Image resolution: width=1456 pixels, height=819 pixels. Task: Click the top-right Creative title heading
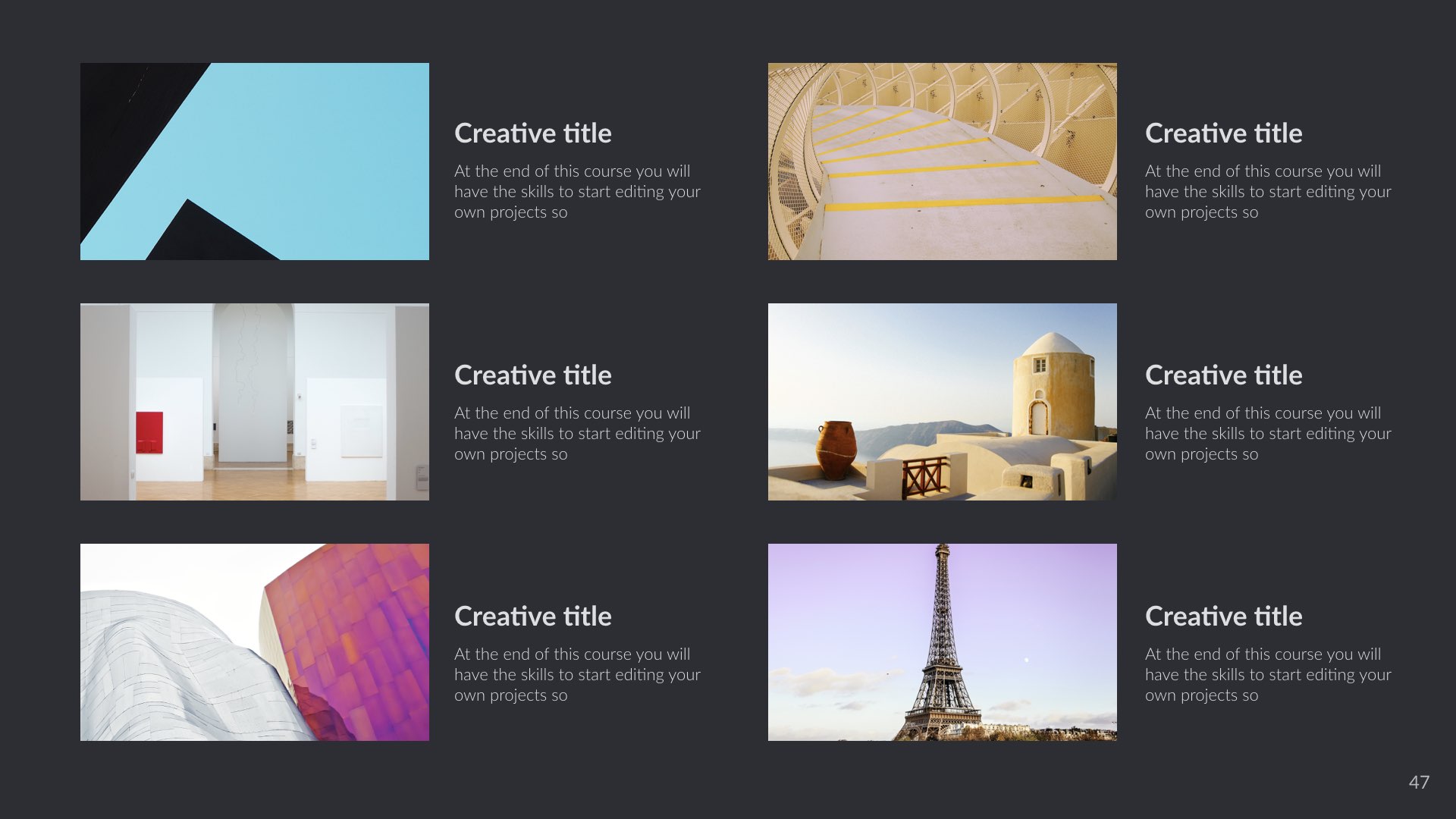tap(1223, 133)
